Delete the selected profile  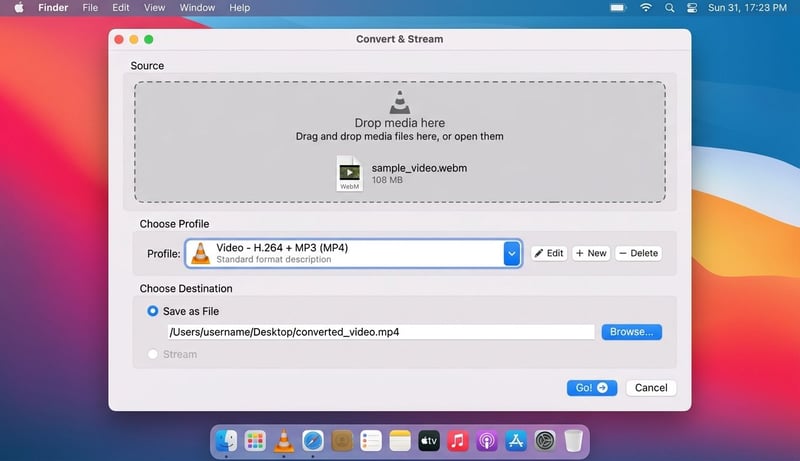click(x=638, y=253)
